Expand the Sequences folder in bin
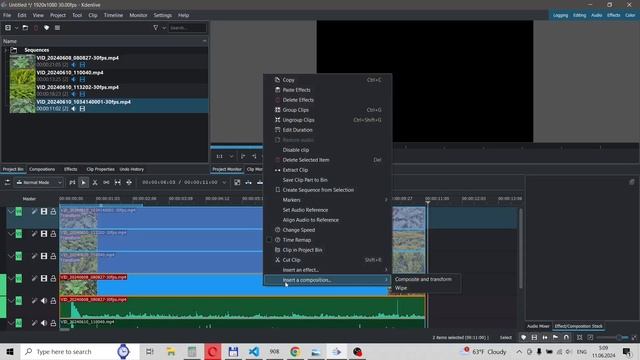 pyautogui.click(x=5, y=50)
